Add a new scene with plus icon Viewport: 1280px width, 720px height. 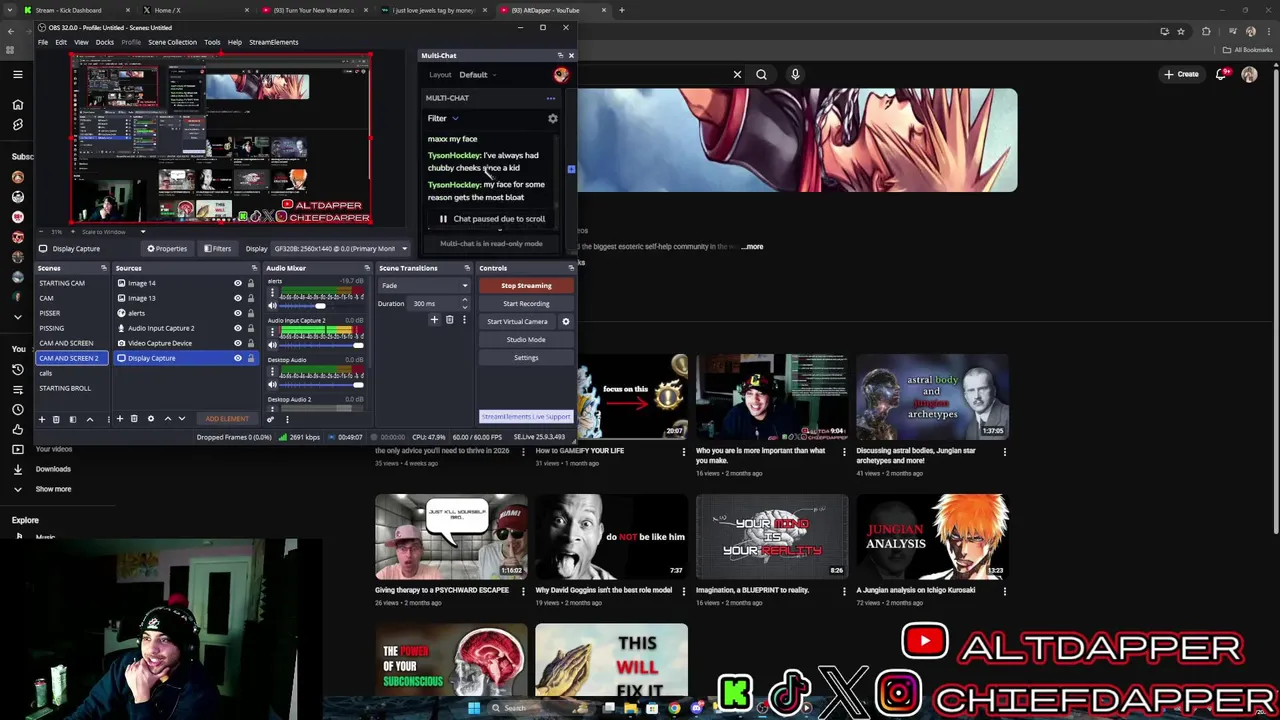click(x=42, y=419)
